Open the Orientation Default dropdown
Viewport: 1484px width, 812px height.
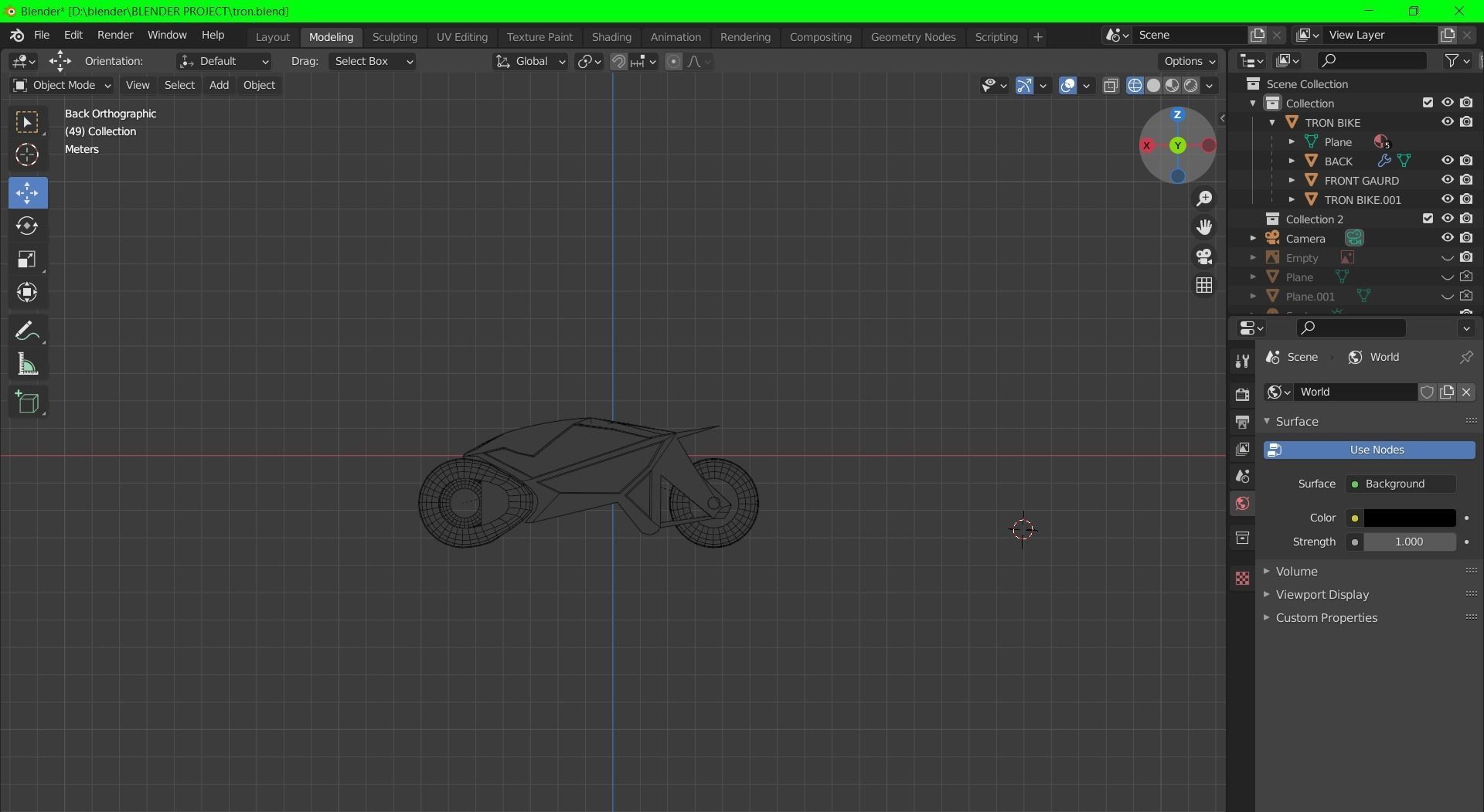224,61
